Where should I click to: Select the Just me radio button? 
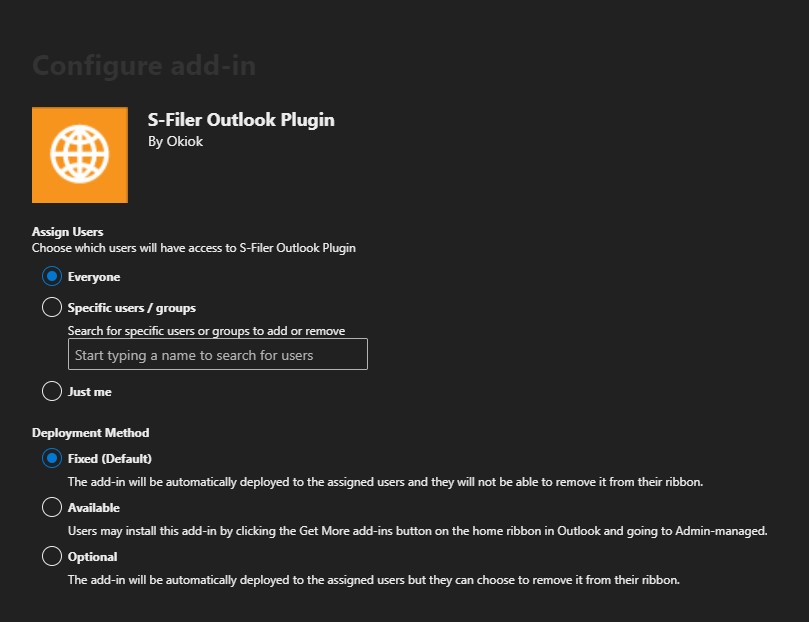click(x=52, y=391)
